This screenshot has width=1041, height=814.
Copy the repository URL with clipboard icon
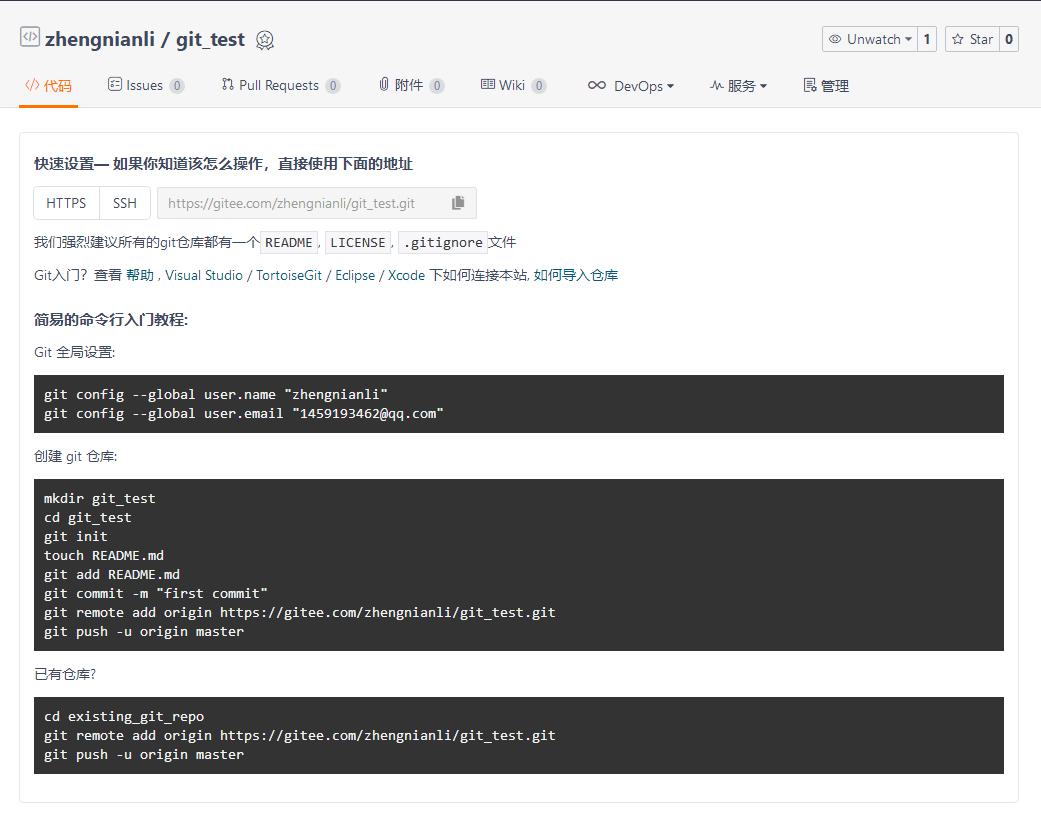458,203
